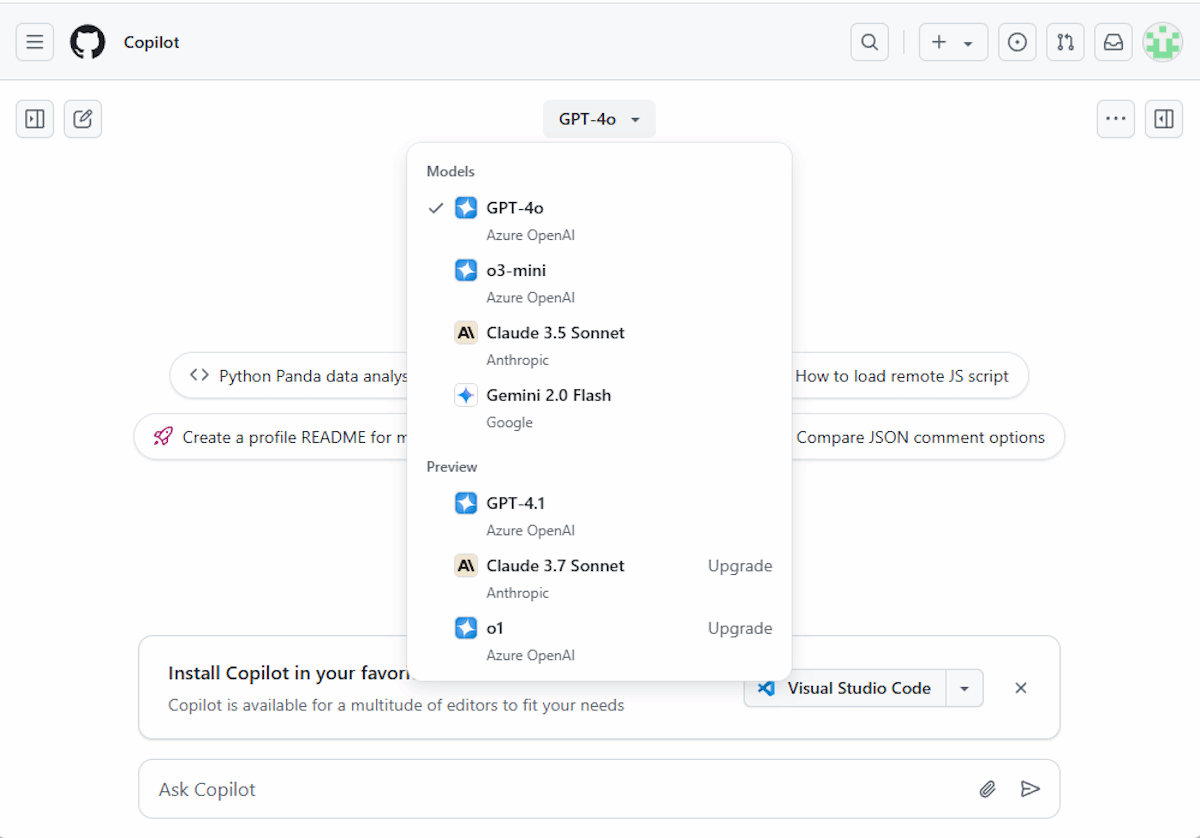Open the search icon in header
The height and width of the screenshot is (838, 1200).
pos(870,42)
